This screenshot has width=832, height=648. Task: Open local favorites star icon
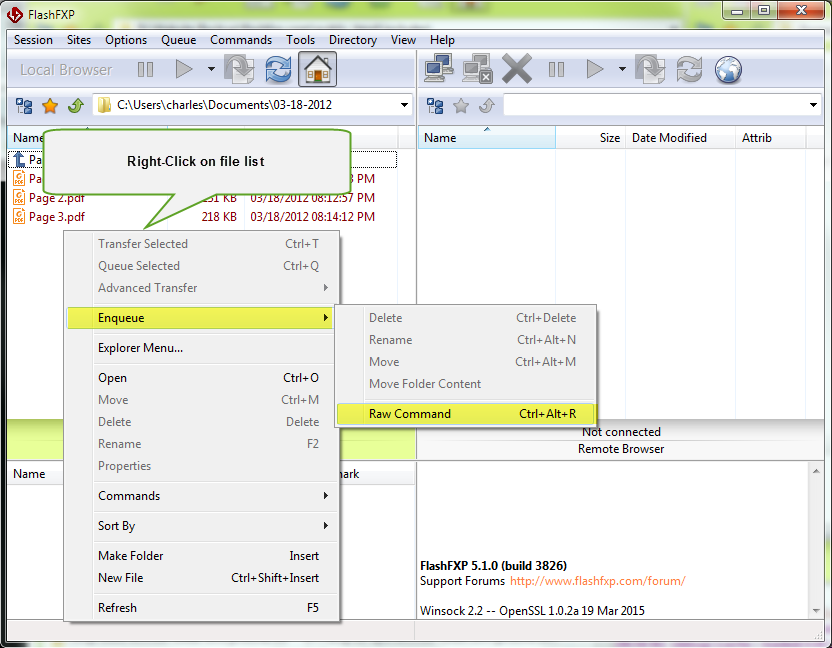(x=50, y=106)
